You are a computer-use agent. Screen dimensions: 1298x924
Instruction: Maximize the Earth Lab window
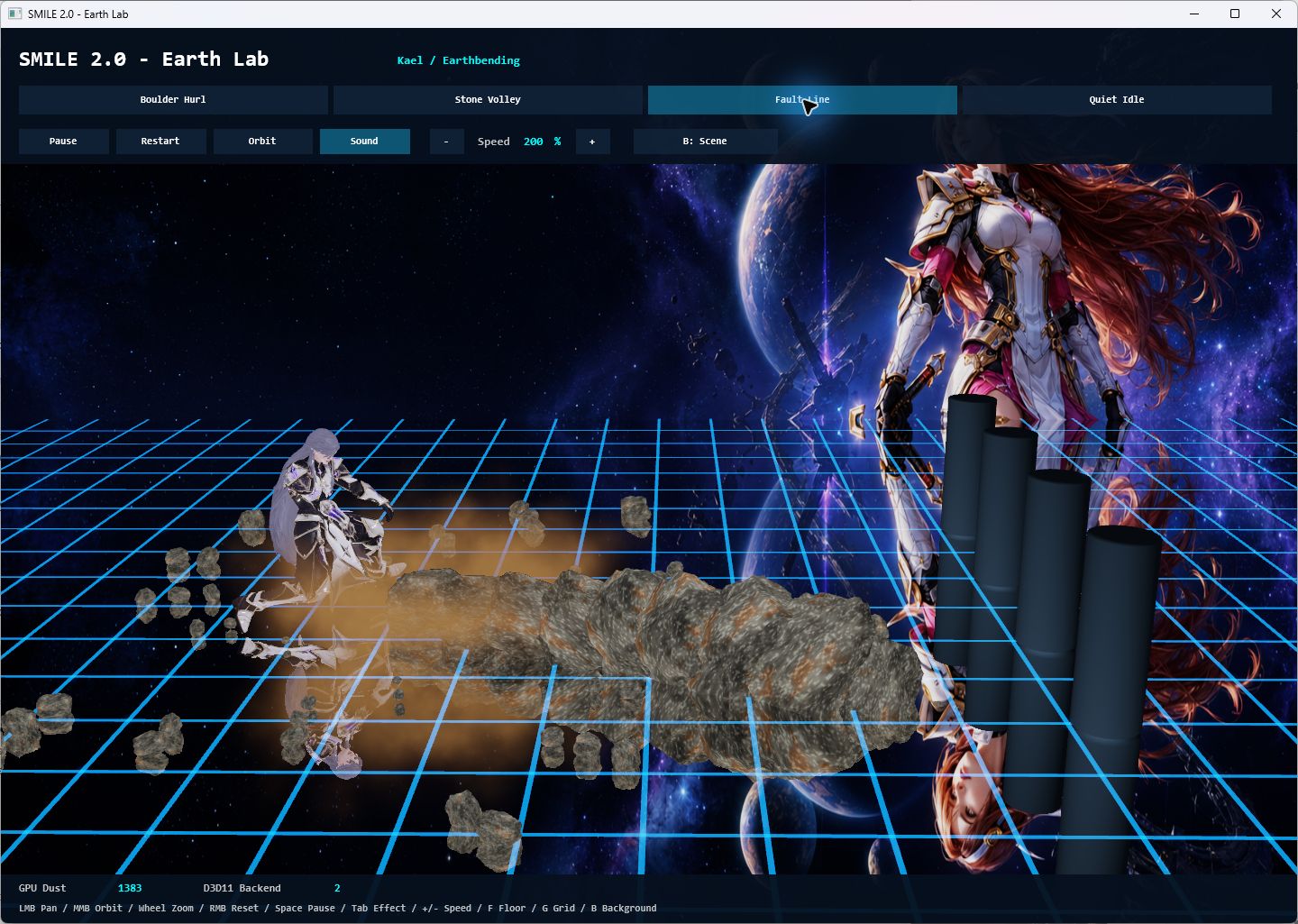[1235, 14]
